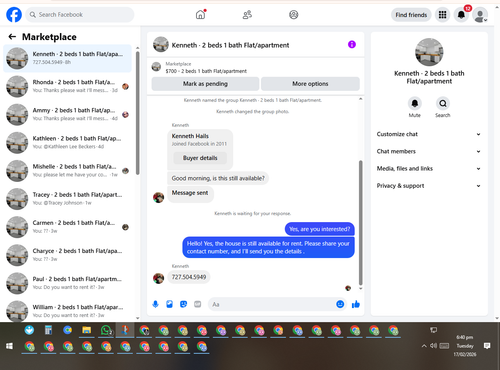The image size is (500, 370).
Task: Open the Groups icon in top bar
Action: (293, 15)
